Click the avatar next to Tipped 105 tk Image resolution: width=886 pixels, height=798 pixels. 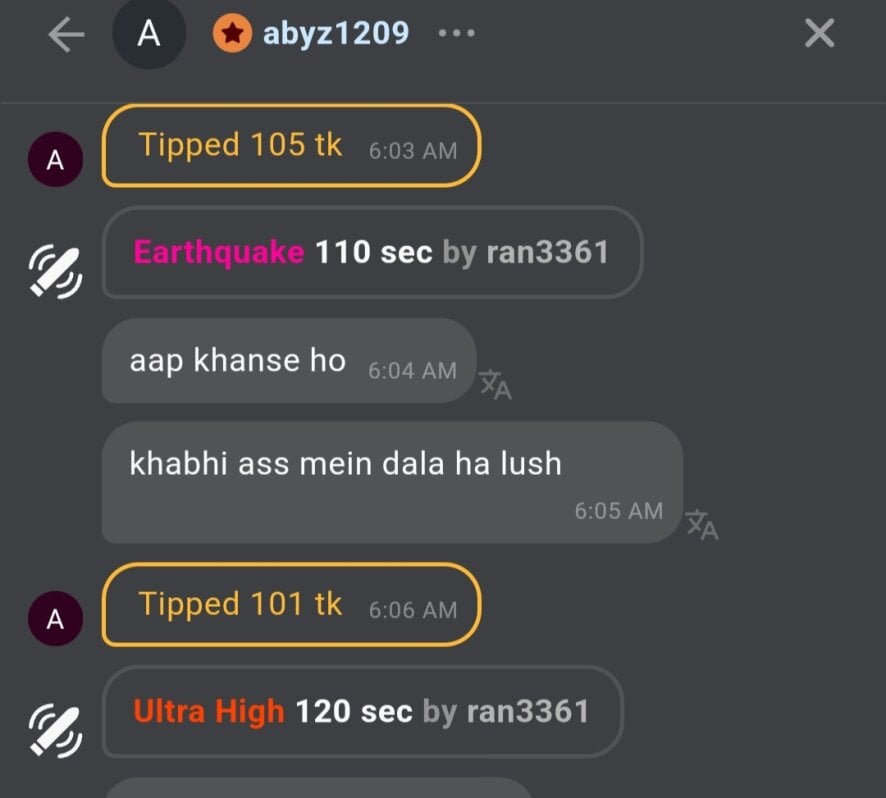55,159
